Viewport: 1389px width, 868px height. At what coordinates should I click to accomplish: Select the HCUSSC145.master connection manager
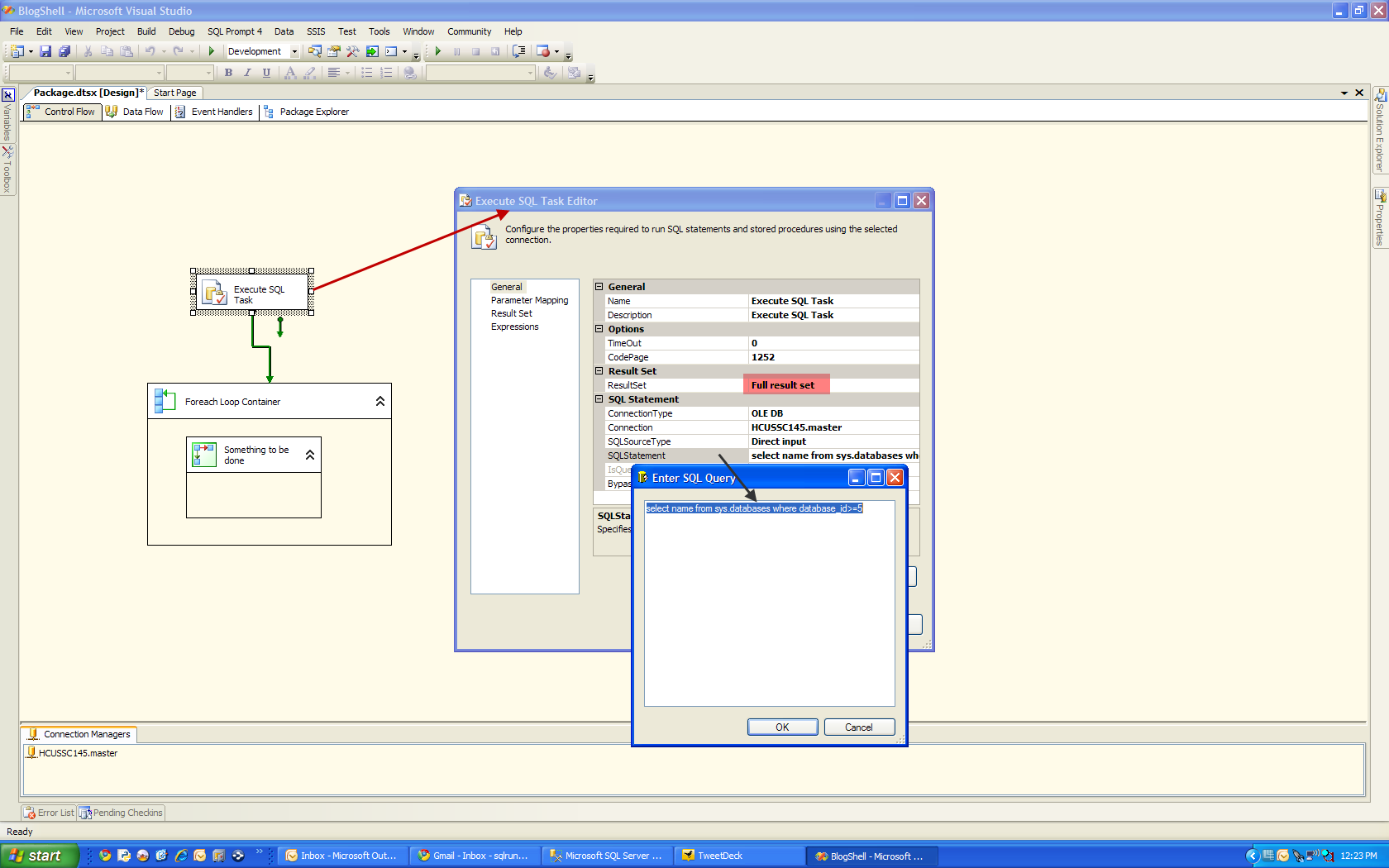[72, 753]
